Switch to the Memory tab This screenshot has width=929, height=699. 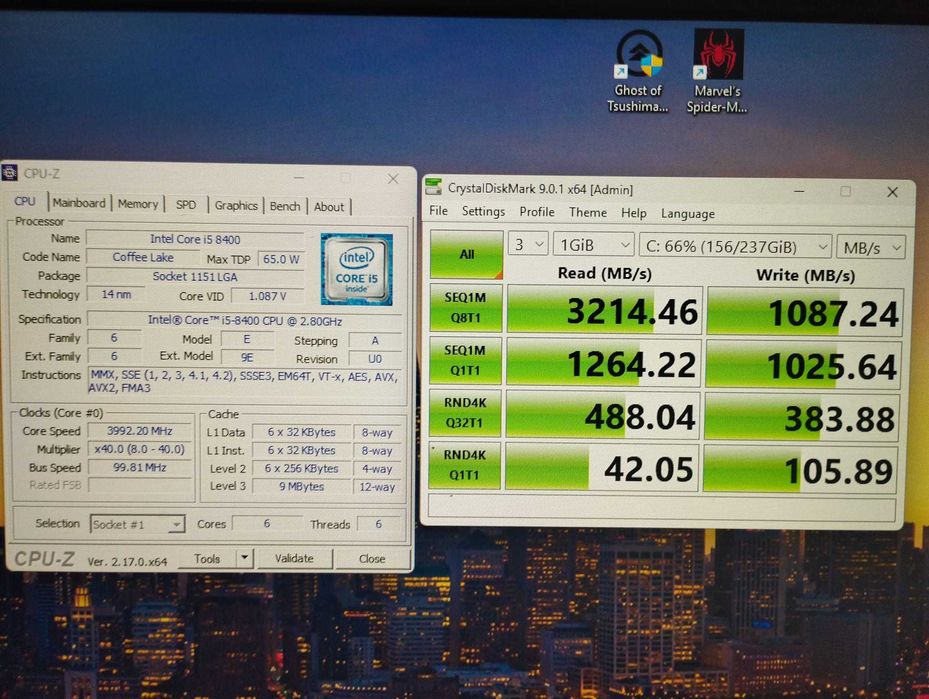(x=137, y=204)
